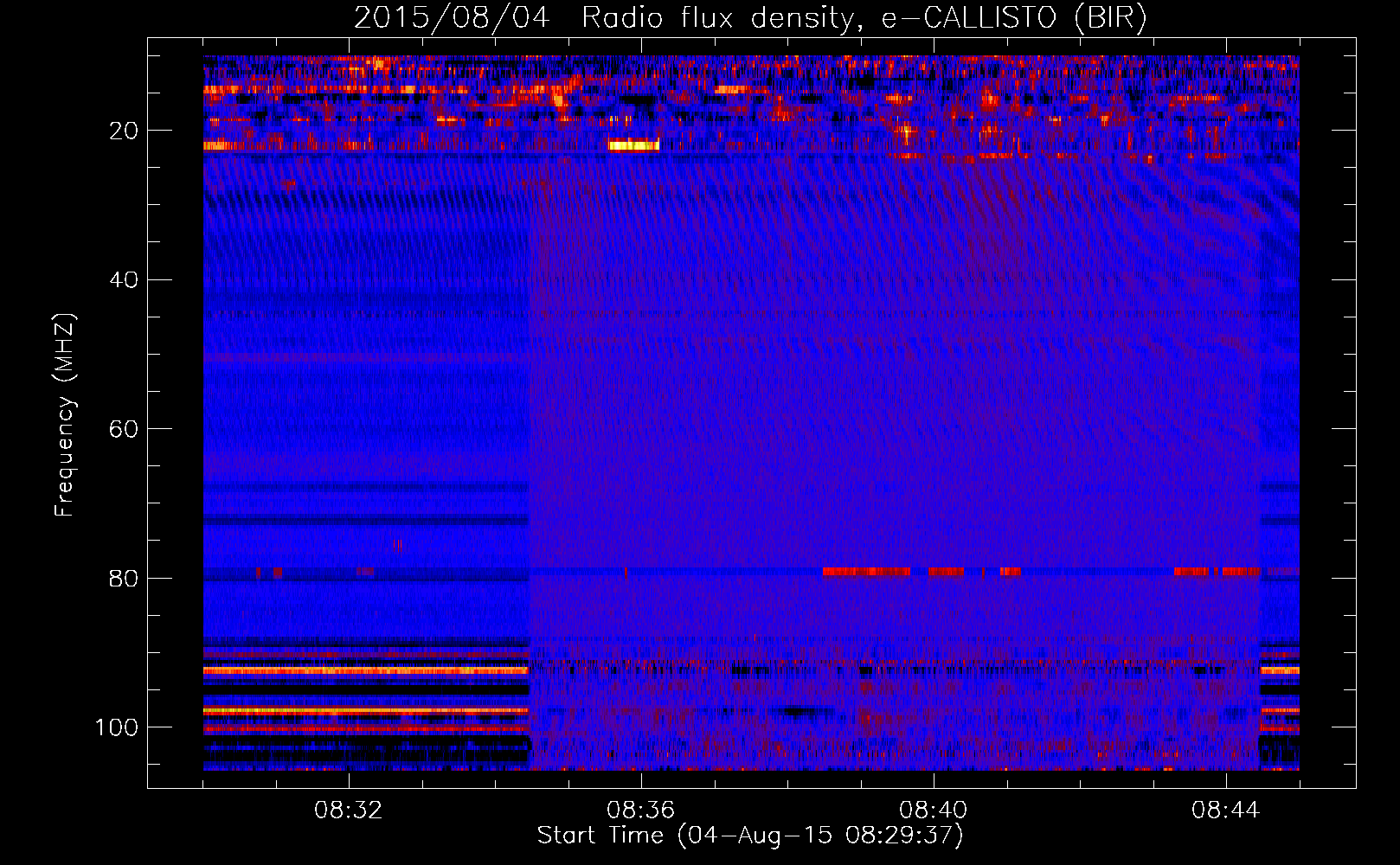1400x865 pixels.
Task: Click the 60 MHz frequency tick label
Action: pyautogui.click(x=125, y=429)
